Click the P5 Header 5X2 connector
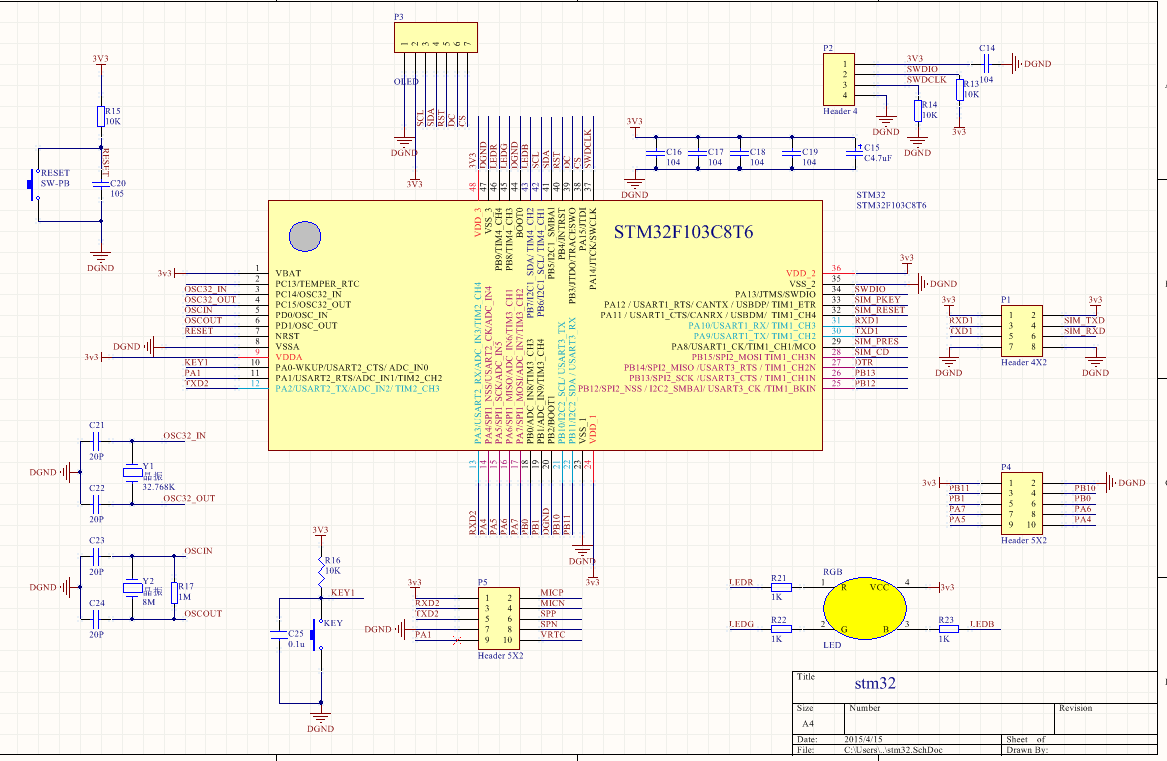 pos(497,617)
